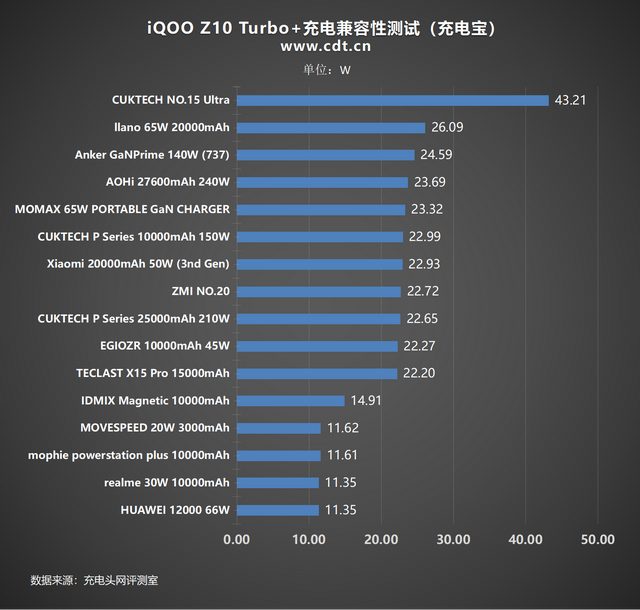Viewport: 640px width, 610px height.
Task: Click the 22.20 value label
Action: (x=419, y=374)
